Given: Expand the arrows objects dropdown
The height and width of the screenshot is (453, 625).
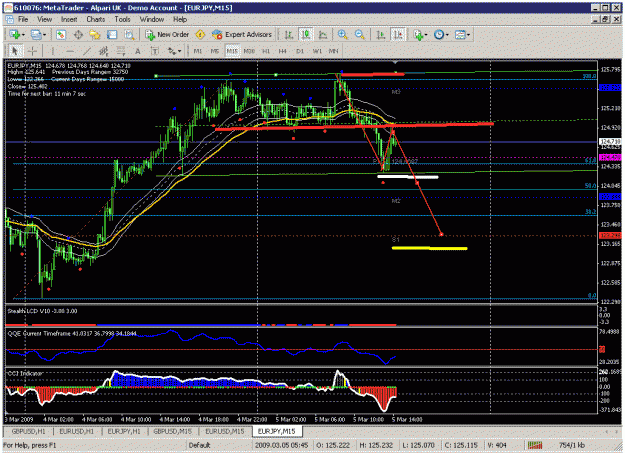Looking at the screenshot, I should (x=179, y=51).
